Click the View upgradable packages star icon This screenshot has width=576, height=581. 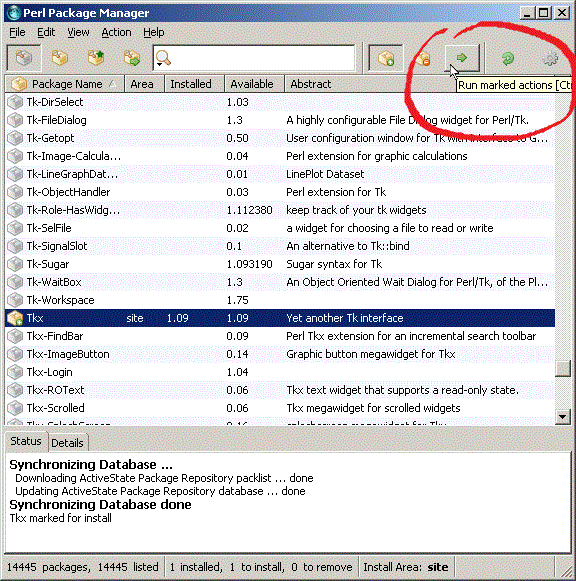96,58
